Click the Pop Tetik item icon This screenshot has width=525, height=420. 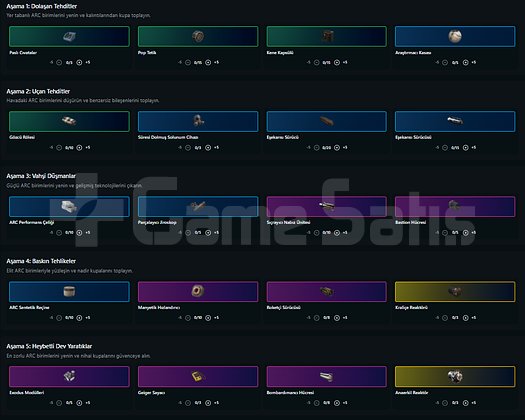198,36
